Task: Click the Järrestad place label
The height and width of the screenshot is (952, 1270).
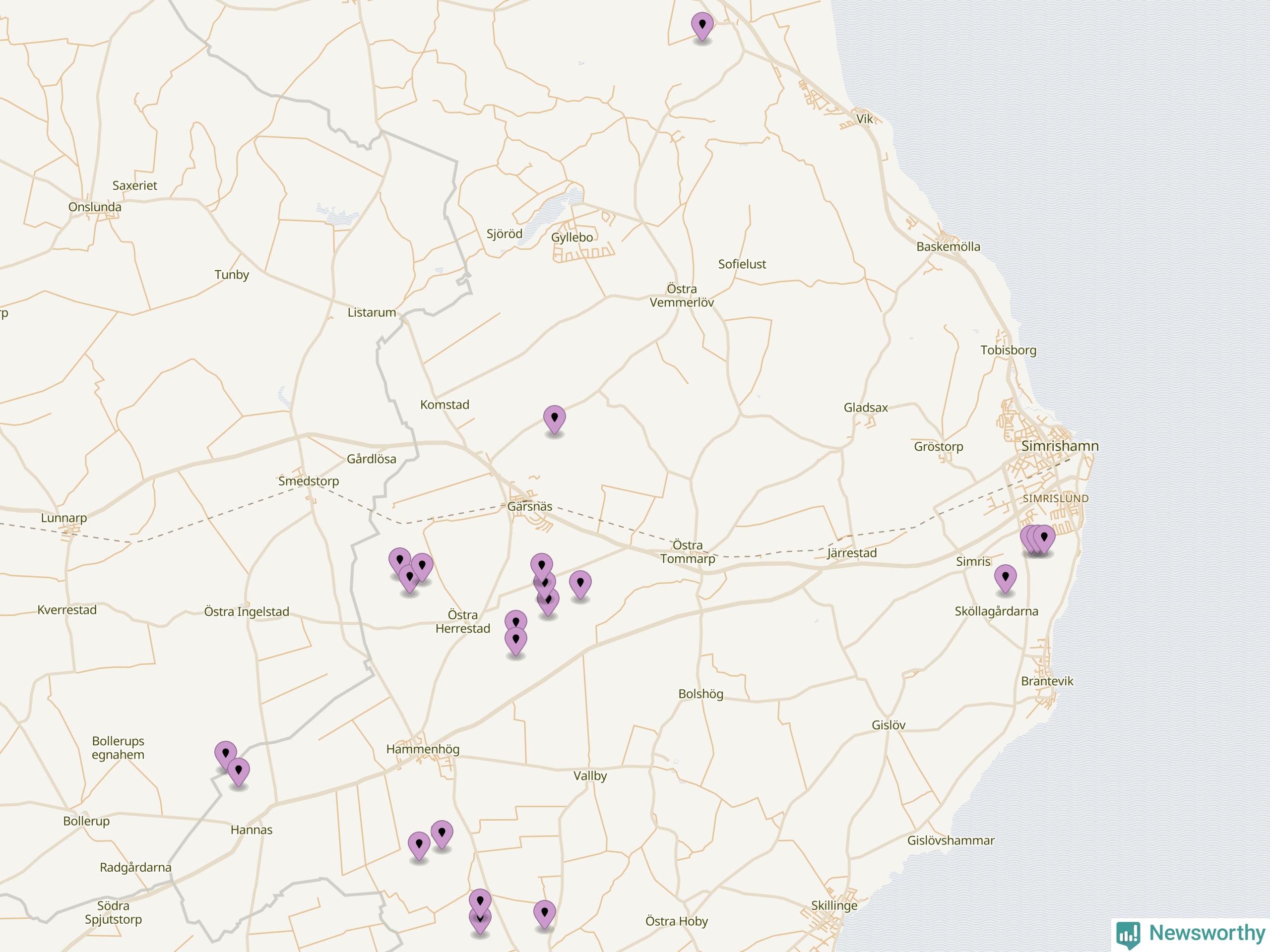Action: (x=852, y=553)
